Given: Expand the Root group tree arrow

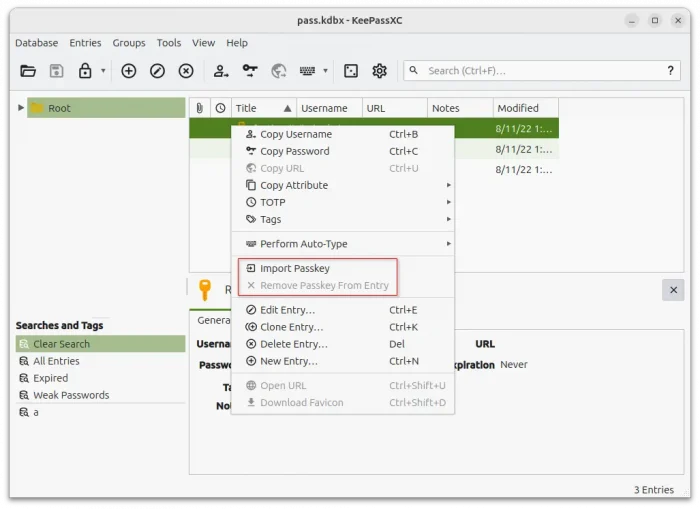Looking at the screenshot, I should (x=21, y=108).
